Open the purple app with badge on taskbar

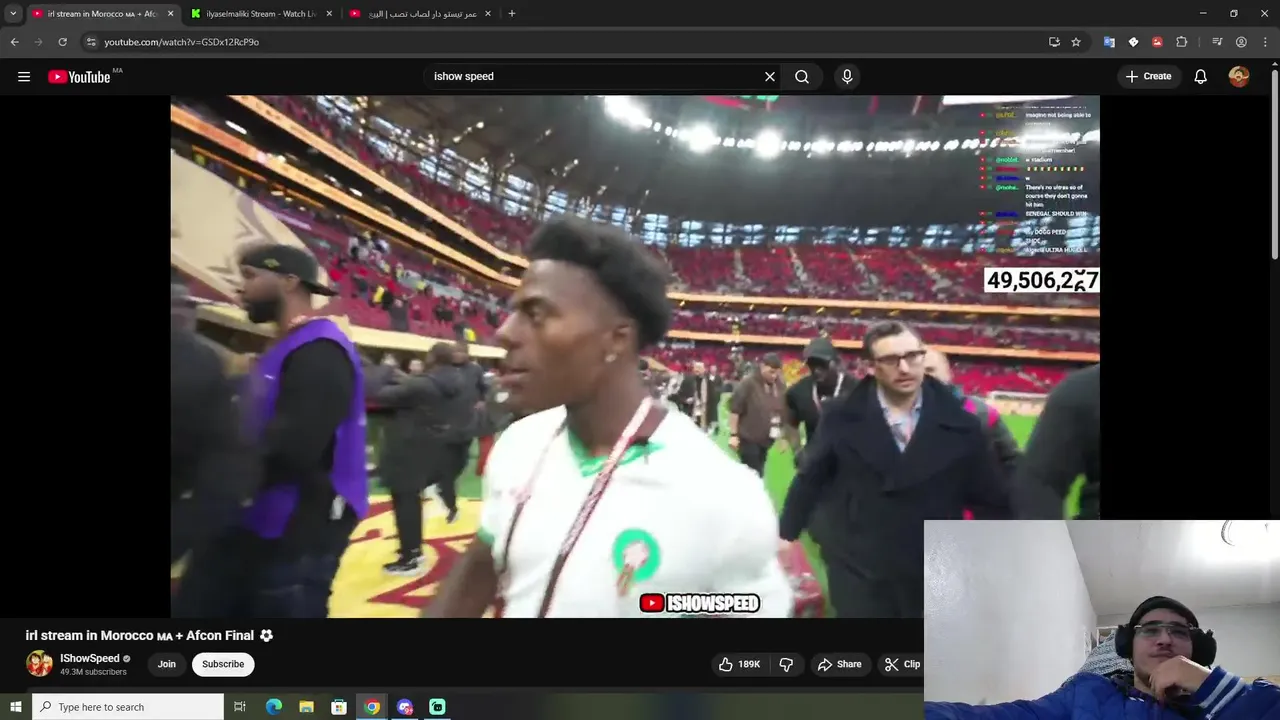pyautogui.click(x=405, y=707)
